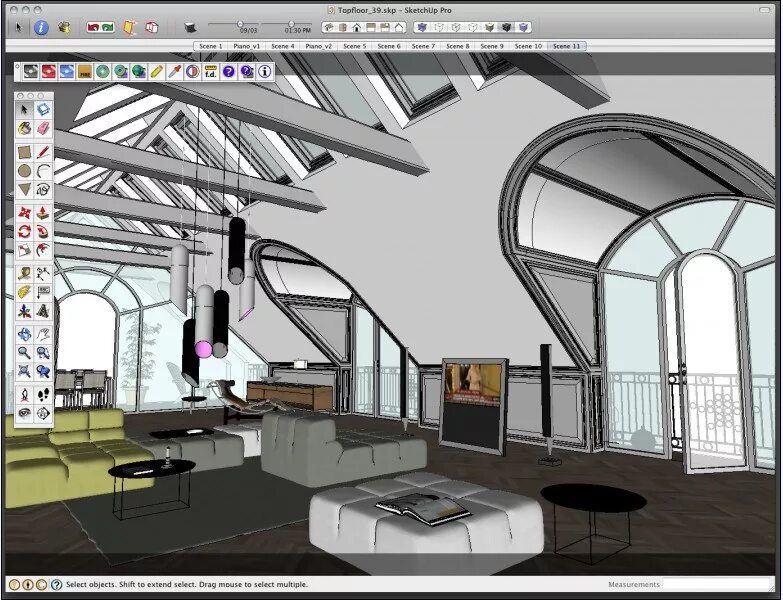
Task: Select the Follow Me tool
Action: [x=43, y=232]
